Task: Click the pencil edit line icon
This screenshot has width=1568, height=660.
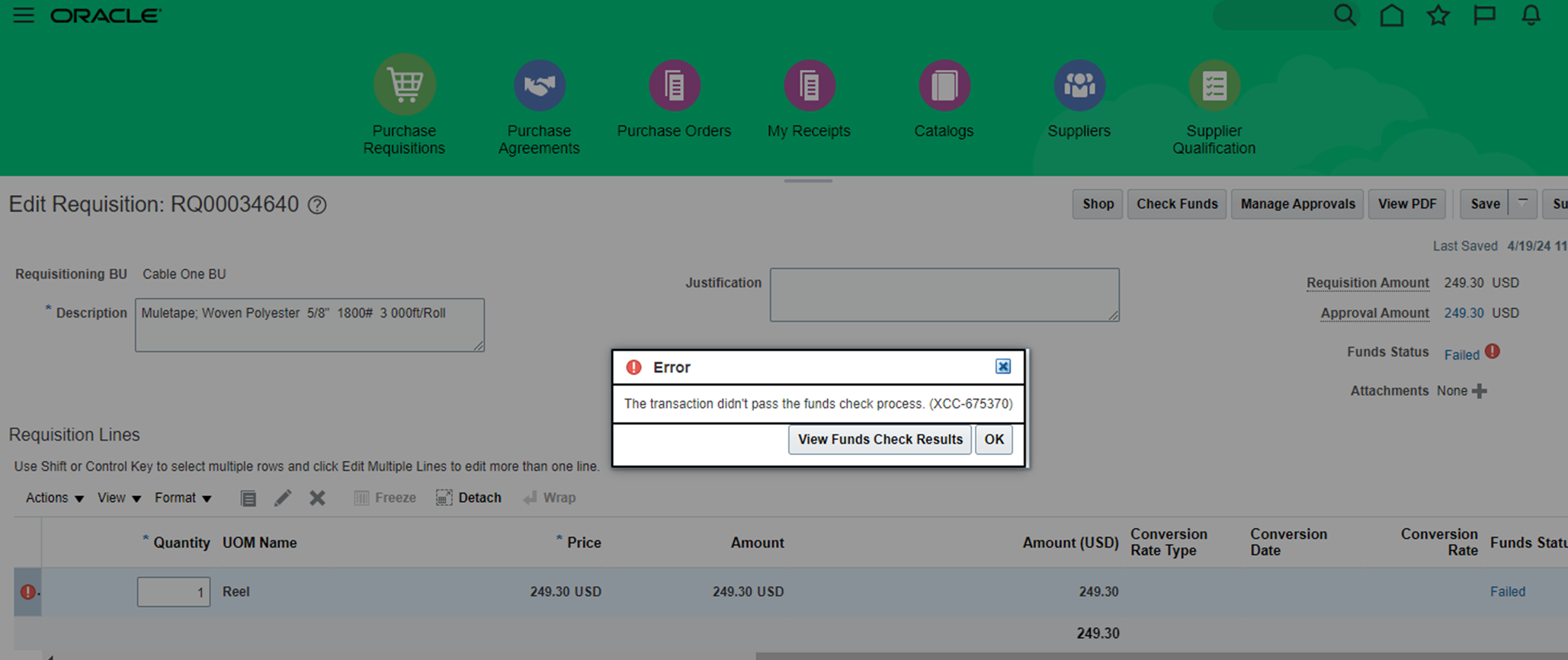Action: (283, 498)
